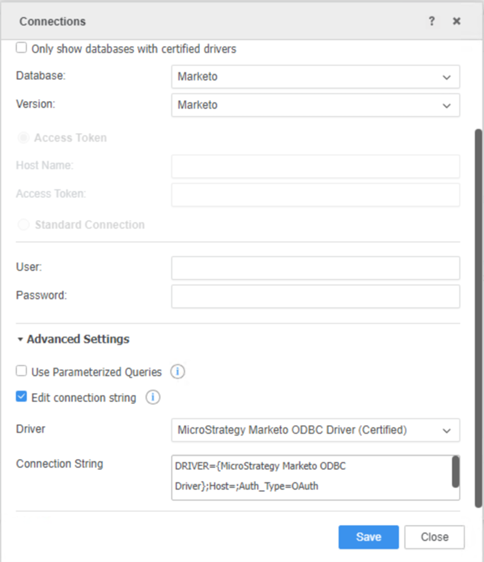The width and height of the screenshot is (484, 562).
Task: Select the Standard Connection radio button
Action: [23, 225]
